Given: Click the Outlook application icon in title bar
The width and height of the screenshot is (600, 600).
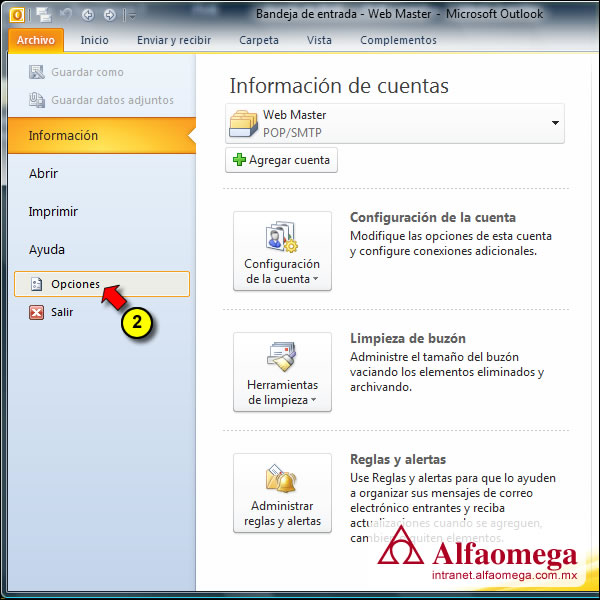Looking at the screenshot, I should [17, 15].
